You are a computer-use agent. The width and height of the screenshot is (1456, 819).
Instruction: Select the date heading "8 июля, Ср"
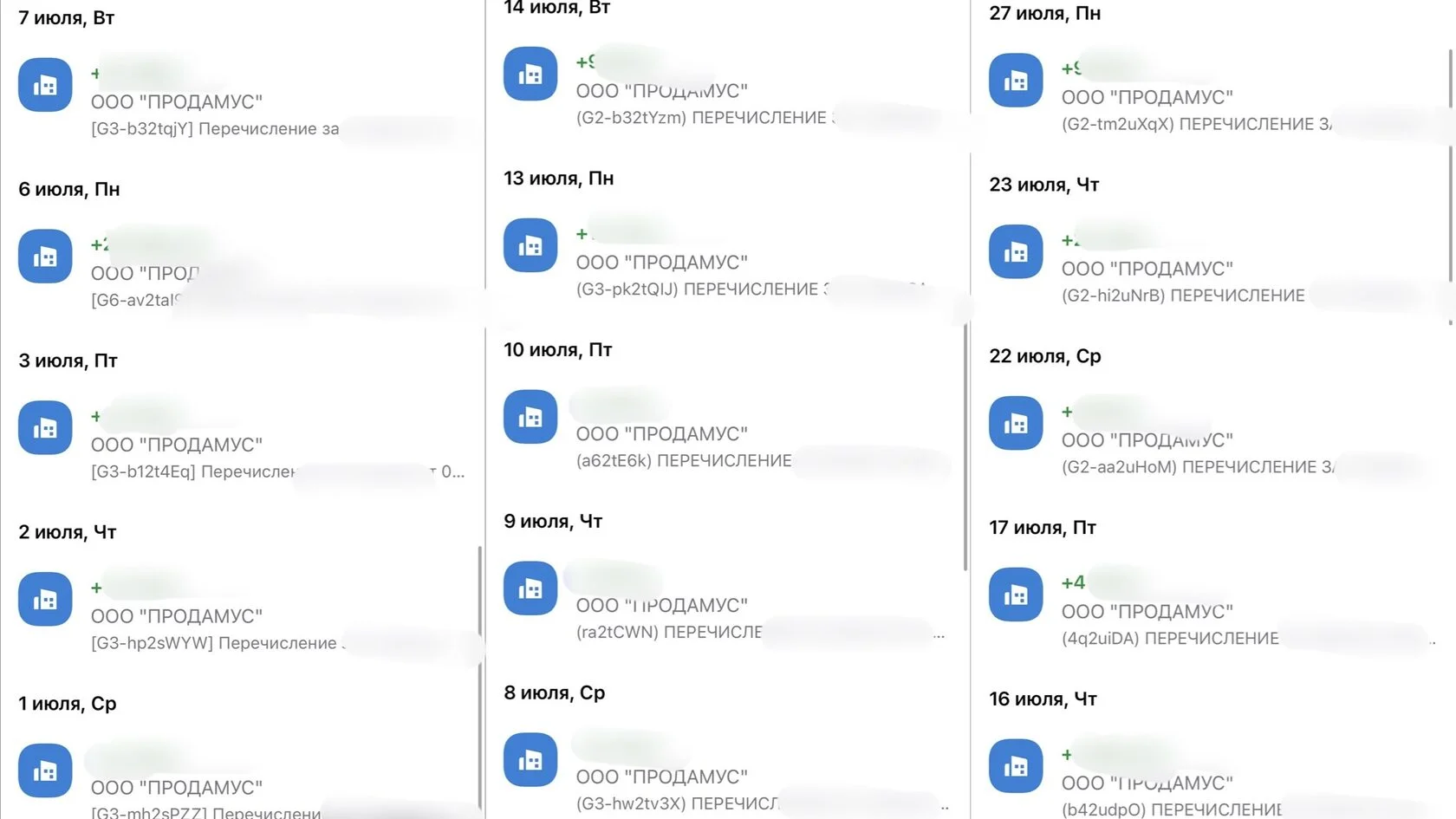(555, 693)
